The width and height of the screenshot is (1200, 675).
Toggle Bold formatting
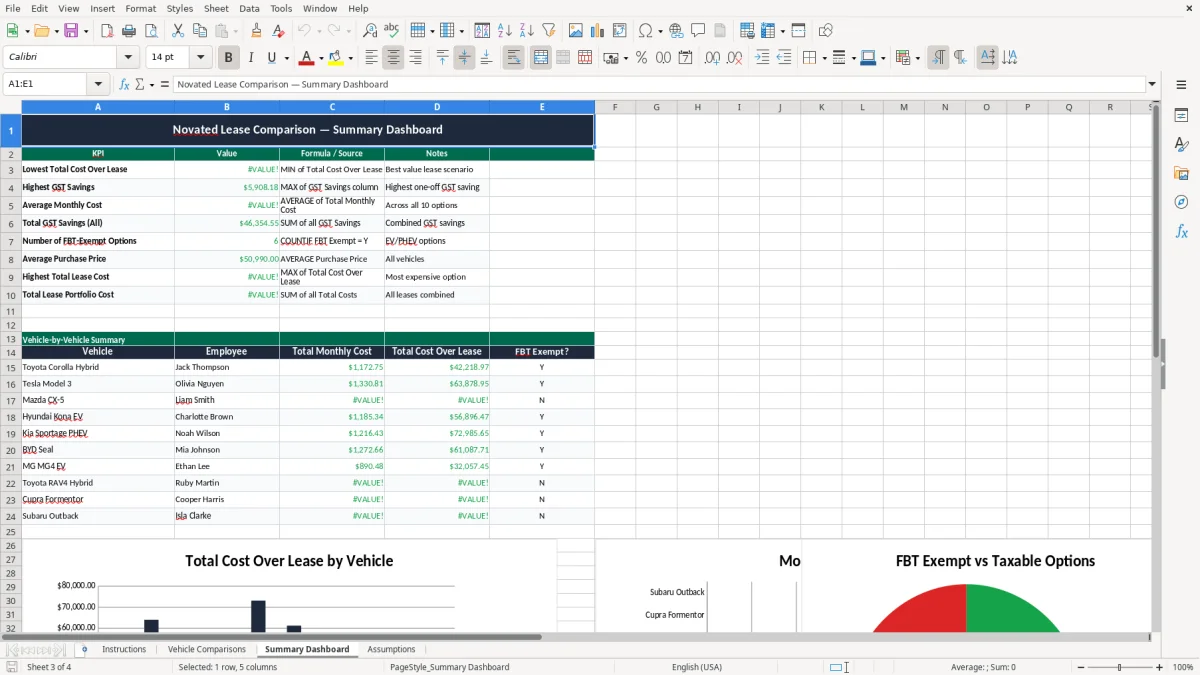(229, 58)
